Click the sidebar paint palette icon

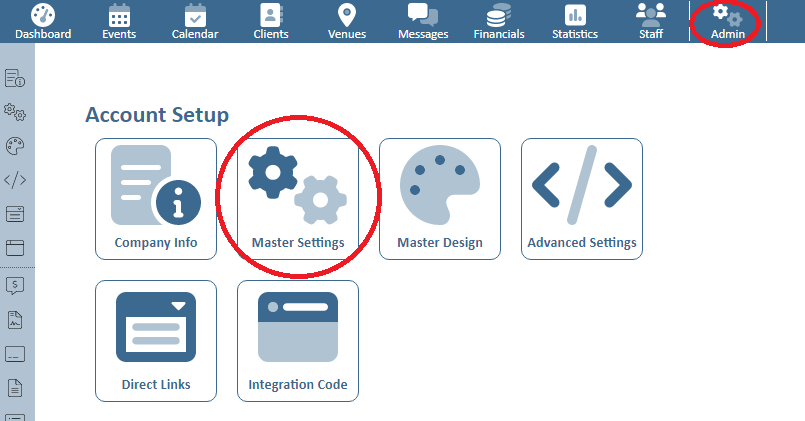[x=15, y=146]
